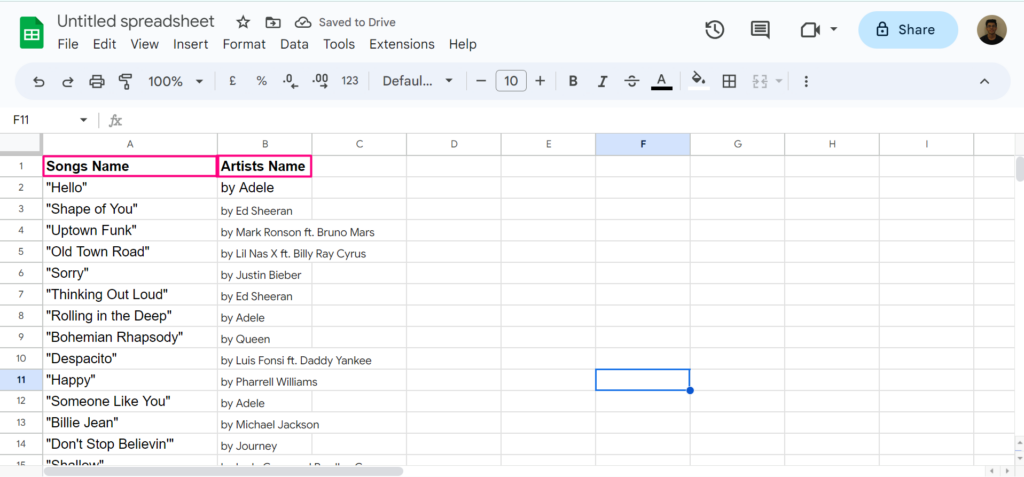Viewport: 1024px width, 477px height.
Task: Click the vertical scrollbar thumb
Action: 1019,169
